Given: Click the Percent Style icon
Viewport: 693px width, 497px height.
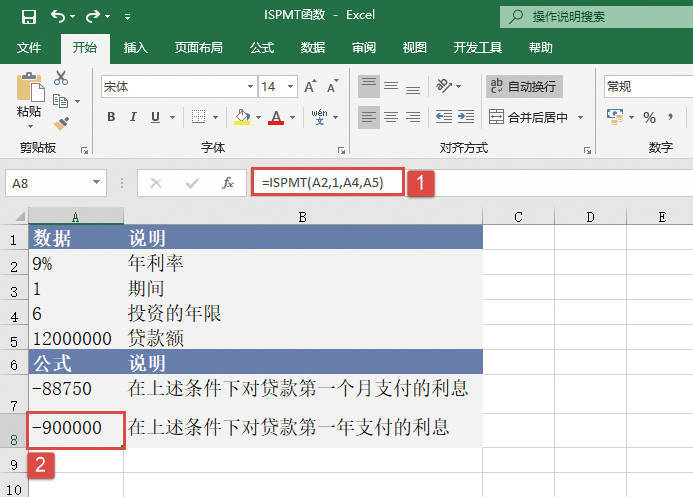Looking at the screenshot, I should point(649,118).
